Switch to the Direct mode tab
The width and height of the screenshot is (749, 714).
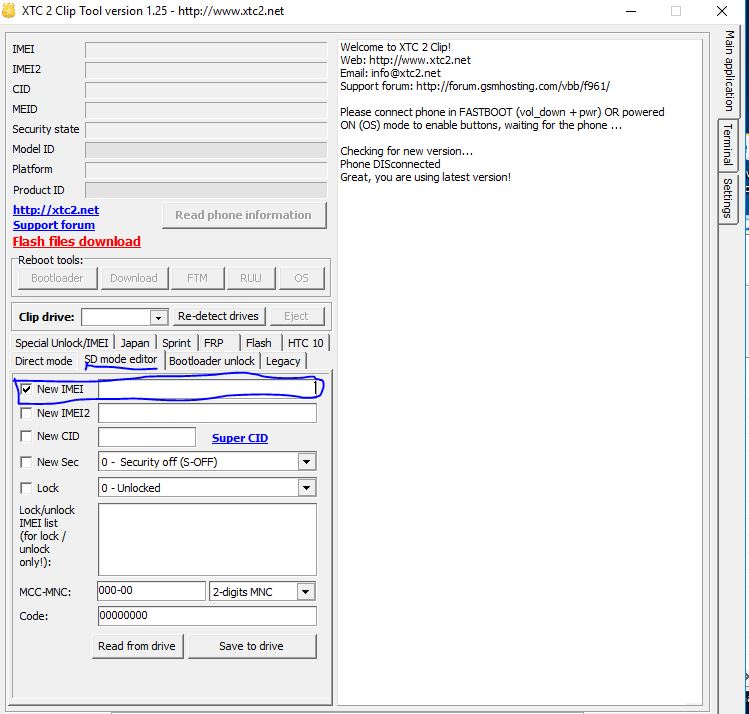pyautogui.click(x=43, y=361)
